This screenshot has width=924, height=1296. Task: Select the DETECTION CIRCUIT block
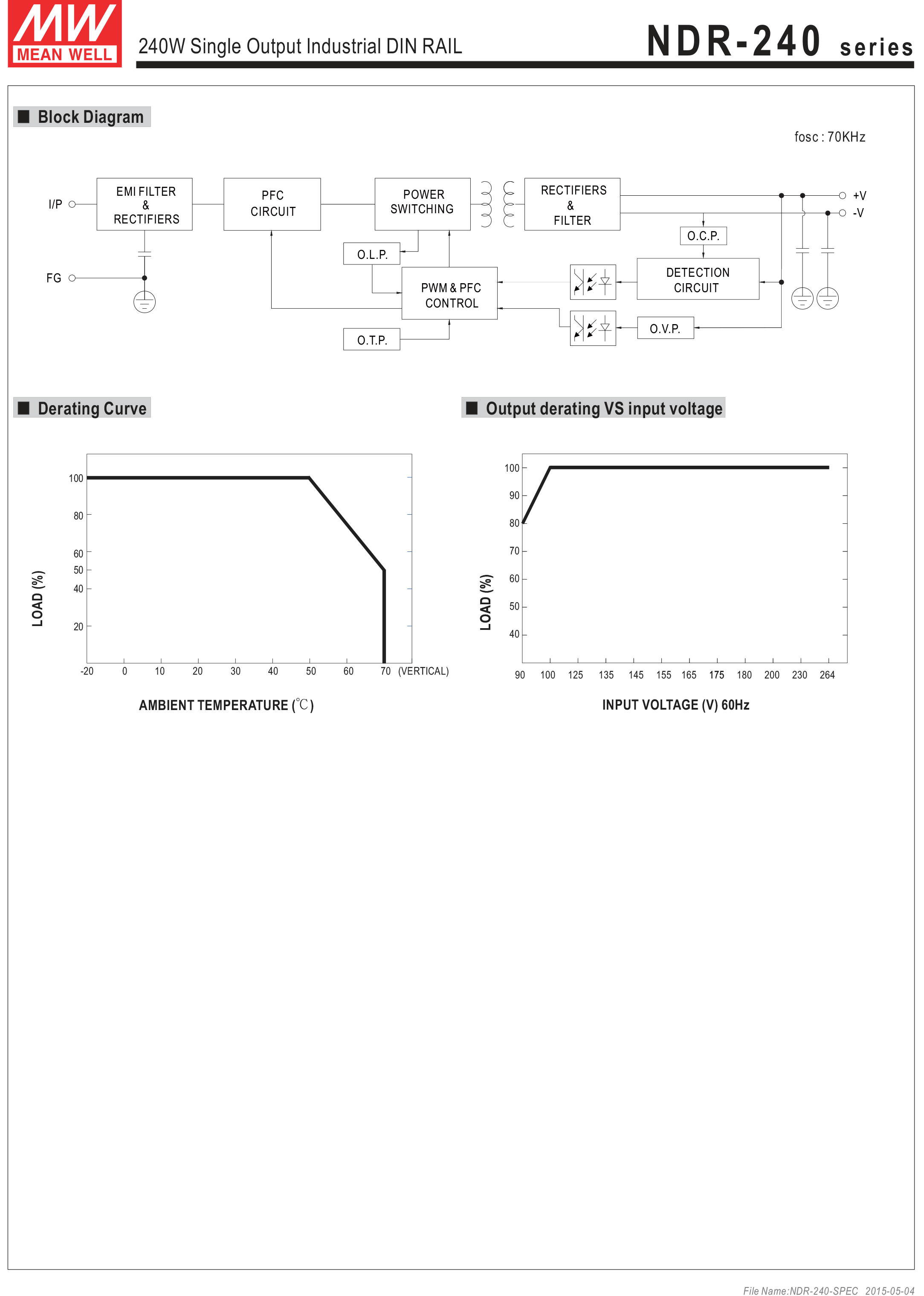tap(698, 279)
